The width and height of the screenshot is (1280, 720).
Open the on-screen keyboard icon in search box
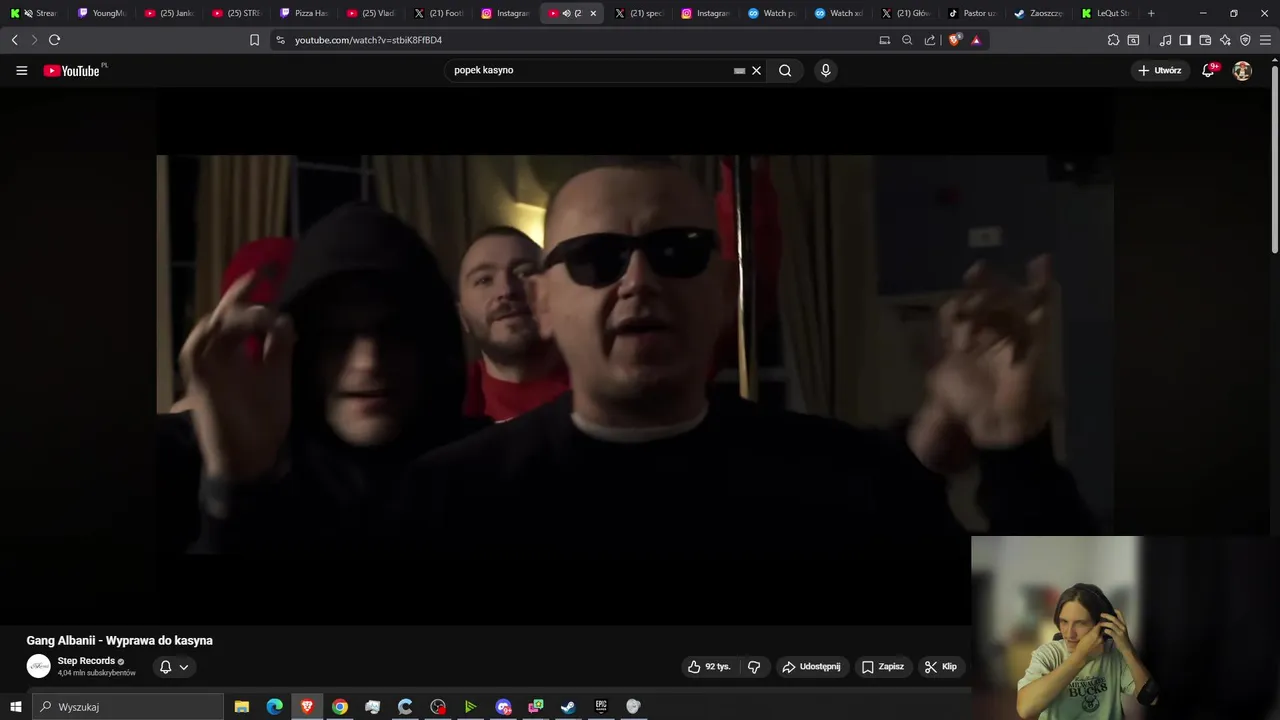pyautogui.click(x=739, y=71)
